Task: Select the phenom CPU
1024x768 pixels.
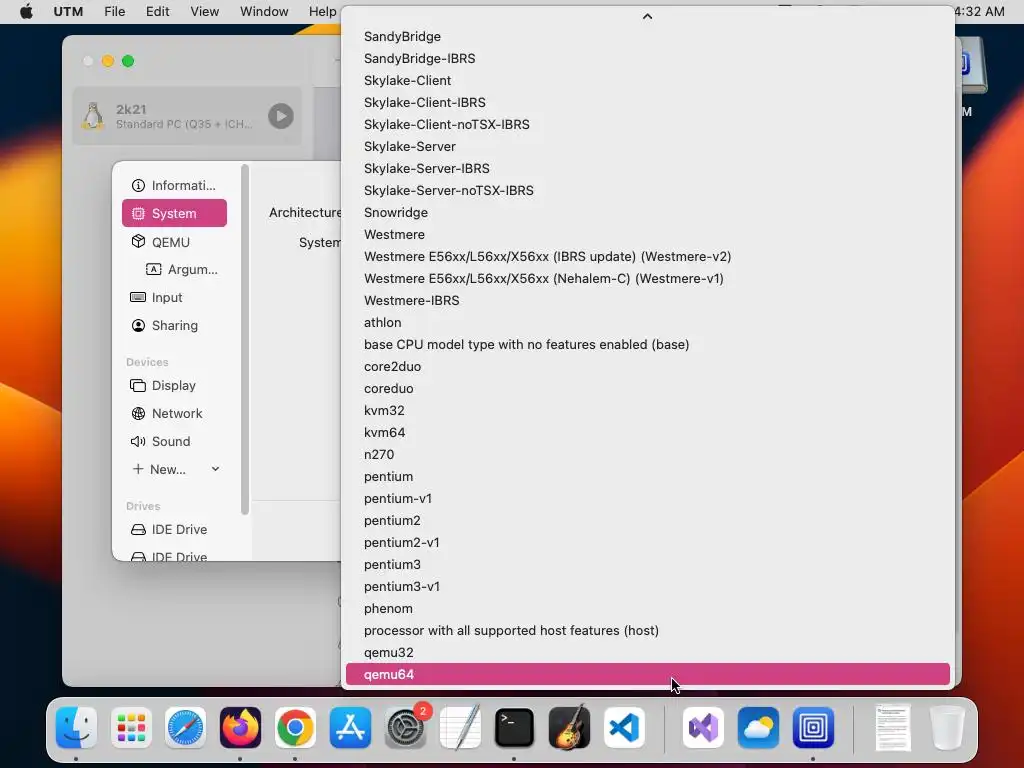Action: (x=647, y=608)
